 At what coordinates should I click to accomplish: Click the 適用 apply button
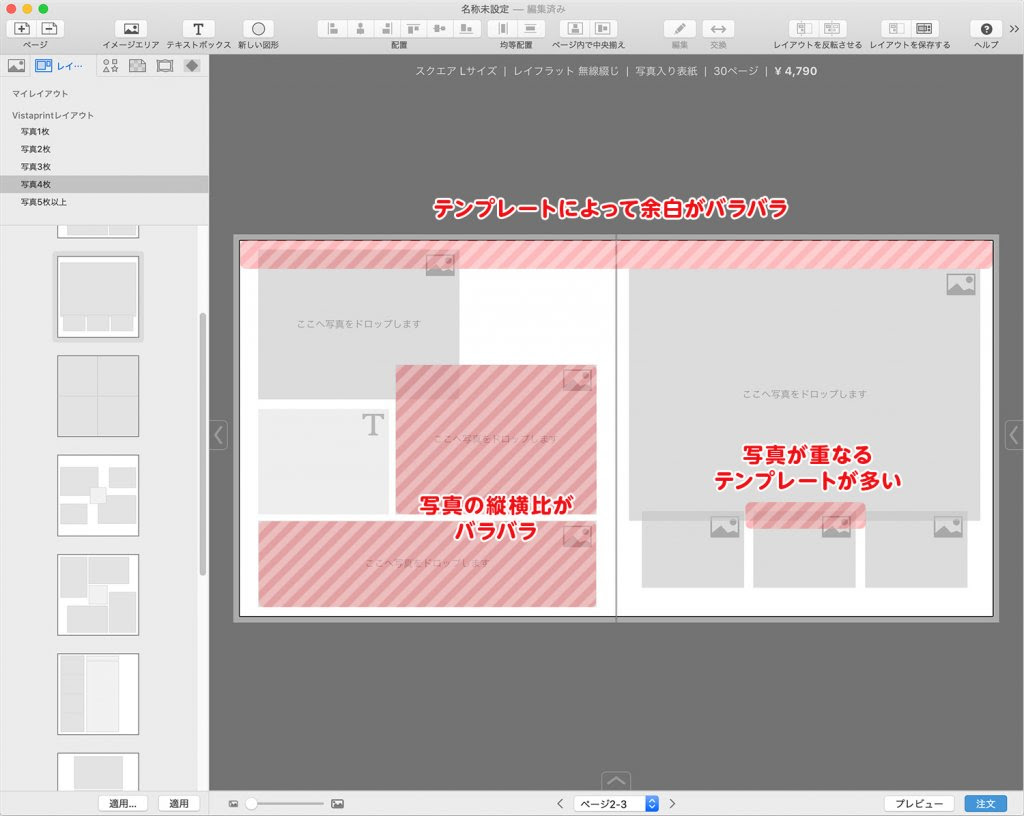point(179,804)
